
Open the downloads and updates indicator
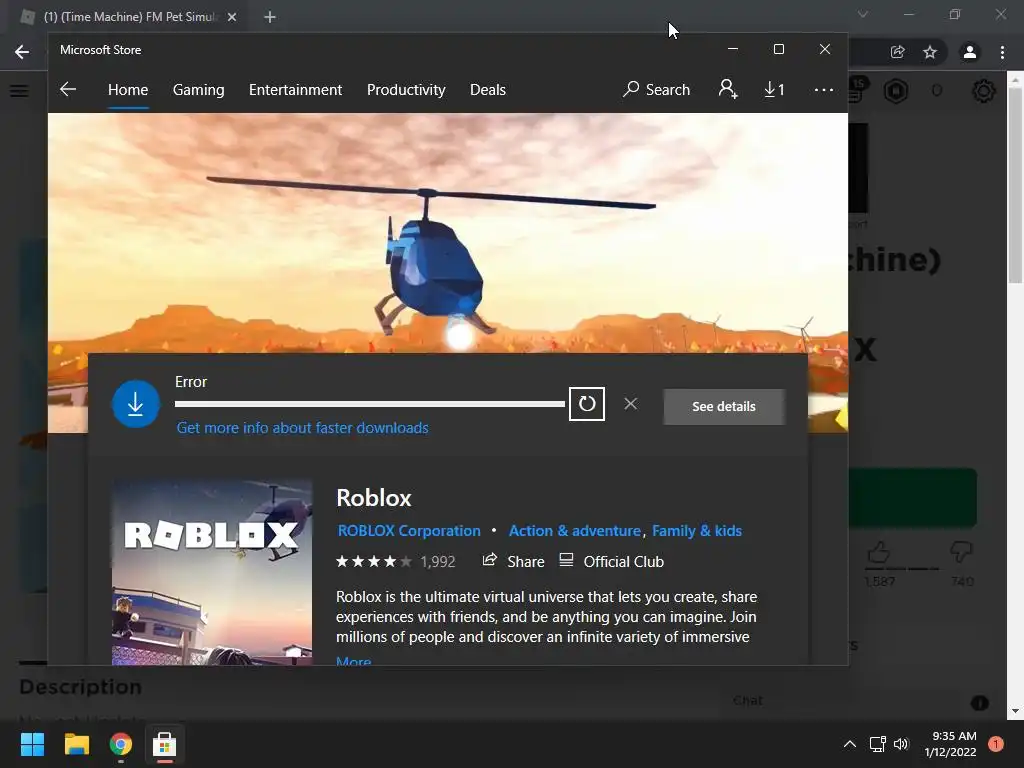click(774, 89)
